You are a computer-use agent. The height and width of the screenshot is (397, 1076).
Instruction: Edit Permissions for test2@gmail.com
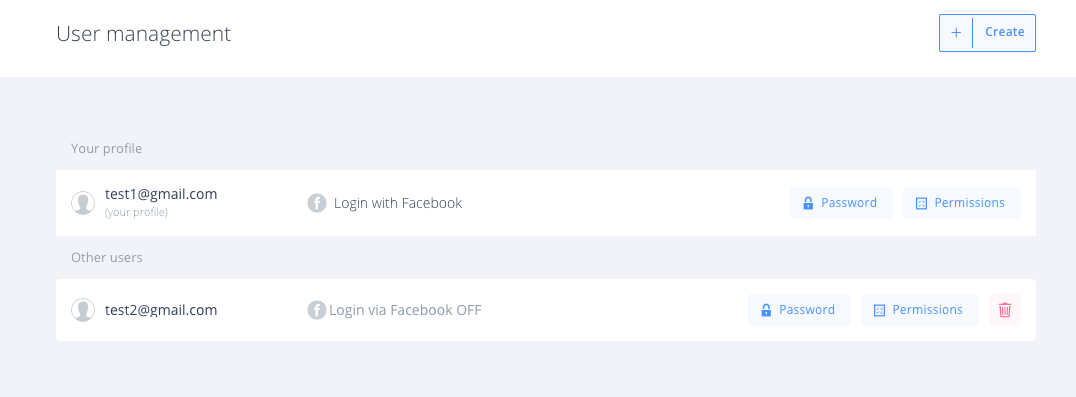point(920,310)
